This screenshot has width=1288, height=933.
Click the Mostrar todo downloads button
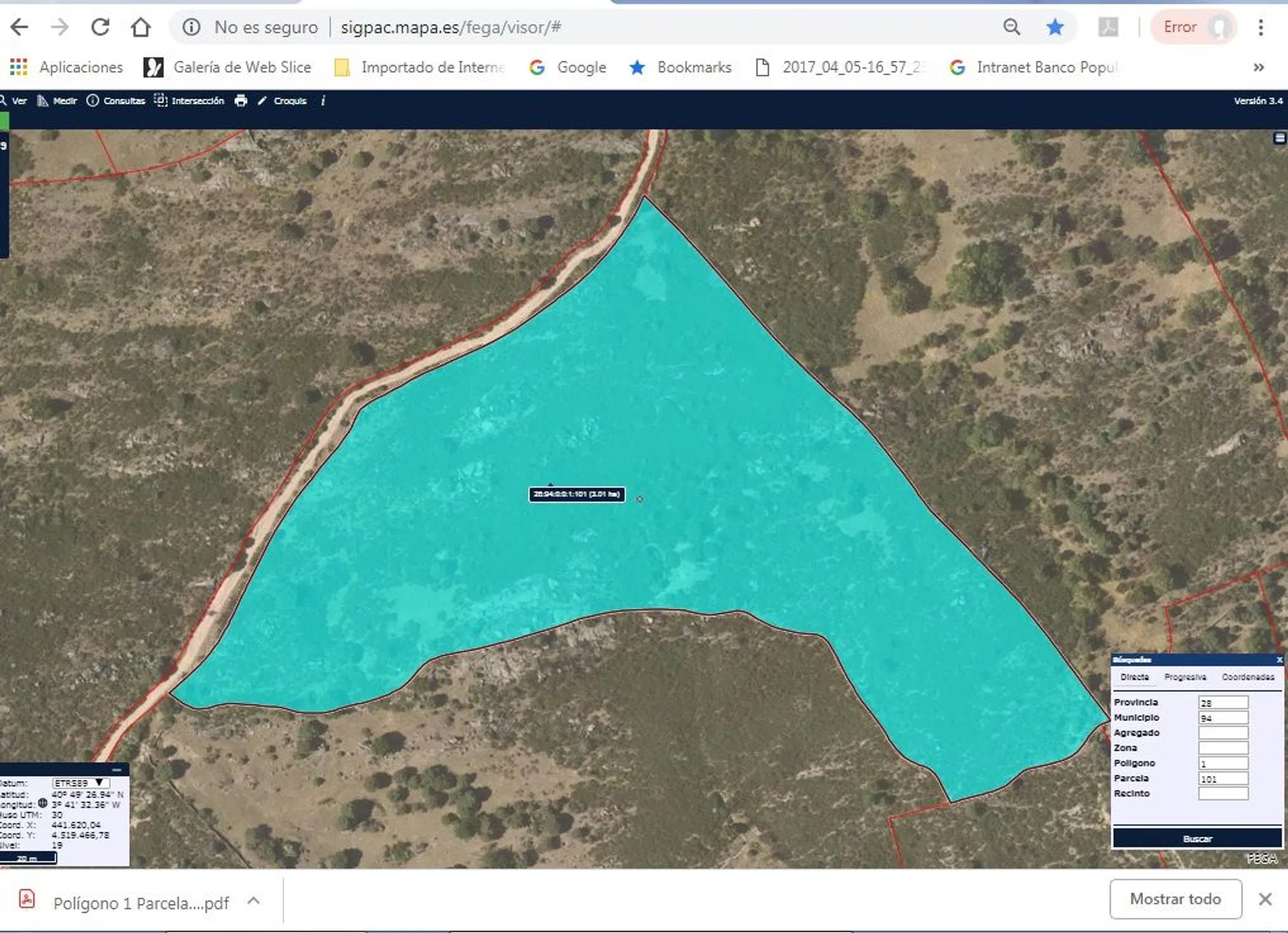pyautogui.click(x=1175, y=899)
